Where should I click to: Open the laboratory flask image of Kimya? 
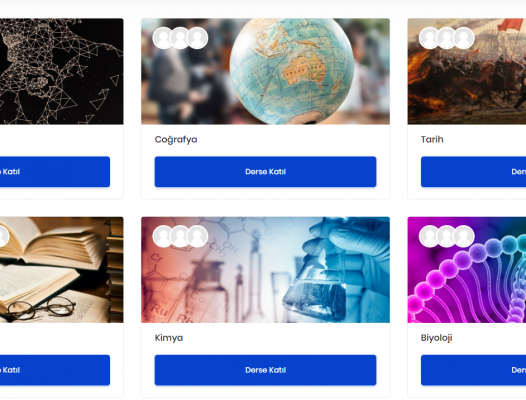tap(265, 270)
